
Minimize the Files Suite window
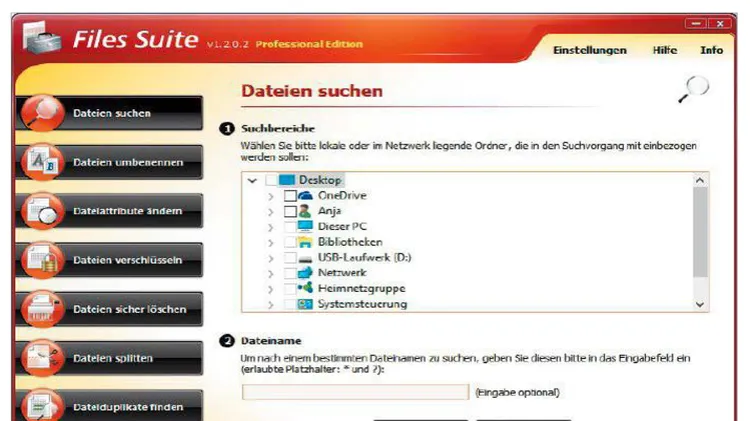pos(696,23)
